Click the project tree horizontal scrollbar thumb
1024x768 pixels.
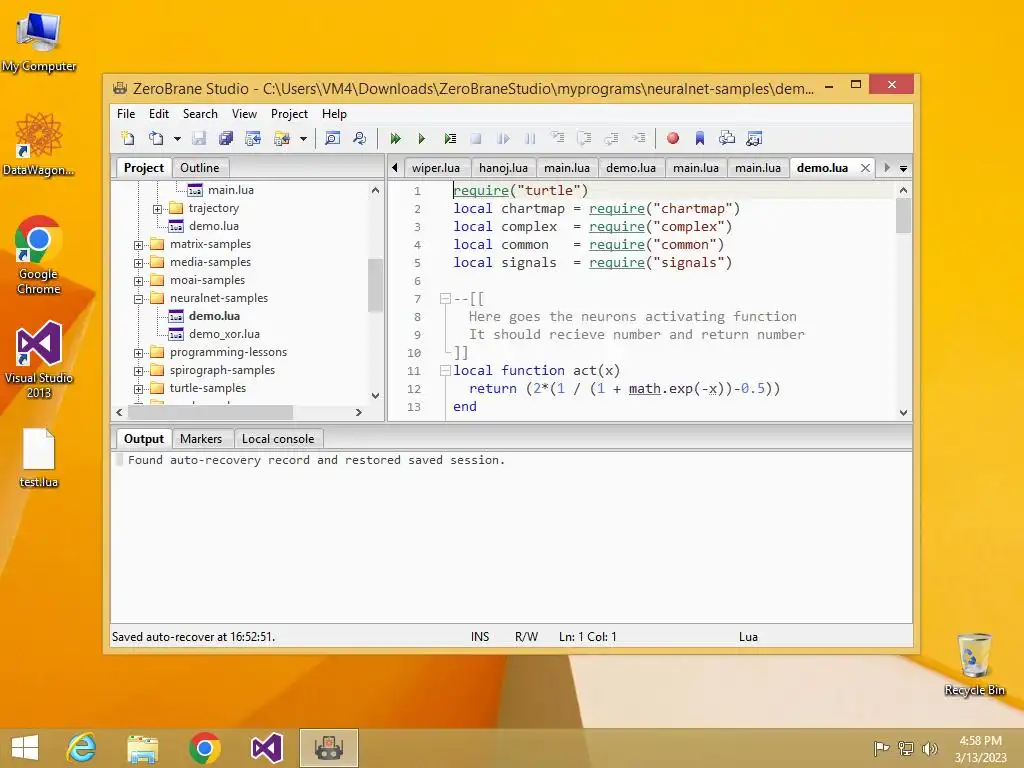[x=210, y=412]
